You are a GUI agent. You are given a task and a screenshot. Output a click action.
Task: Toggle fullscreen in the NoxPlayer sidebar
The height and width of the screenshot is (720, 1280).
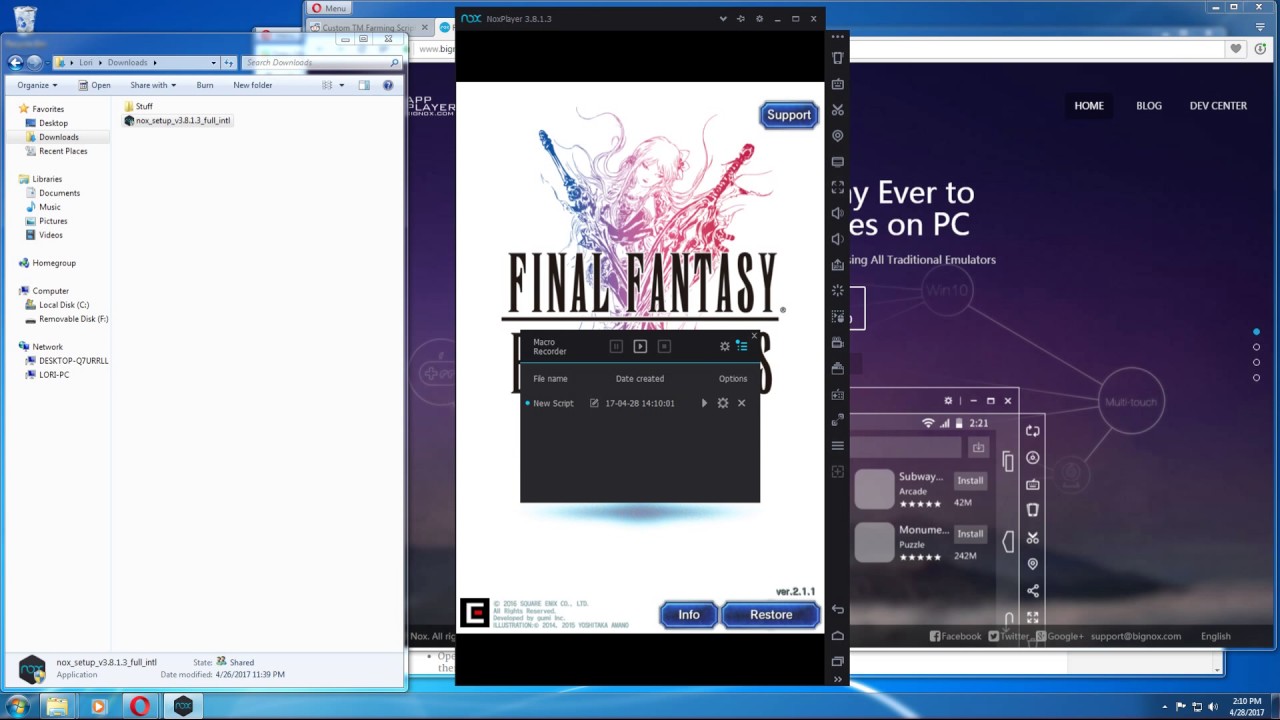(838, 187)
